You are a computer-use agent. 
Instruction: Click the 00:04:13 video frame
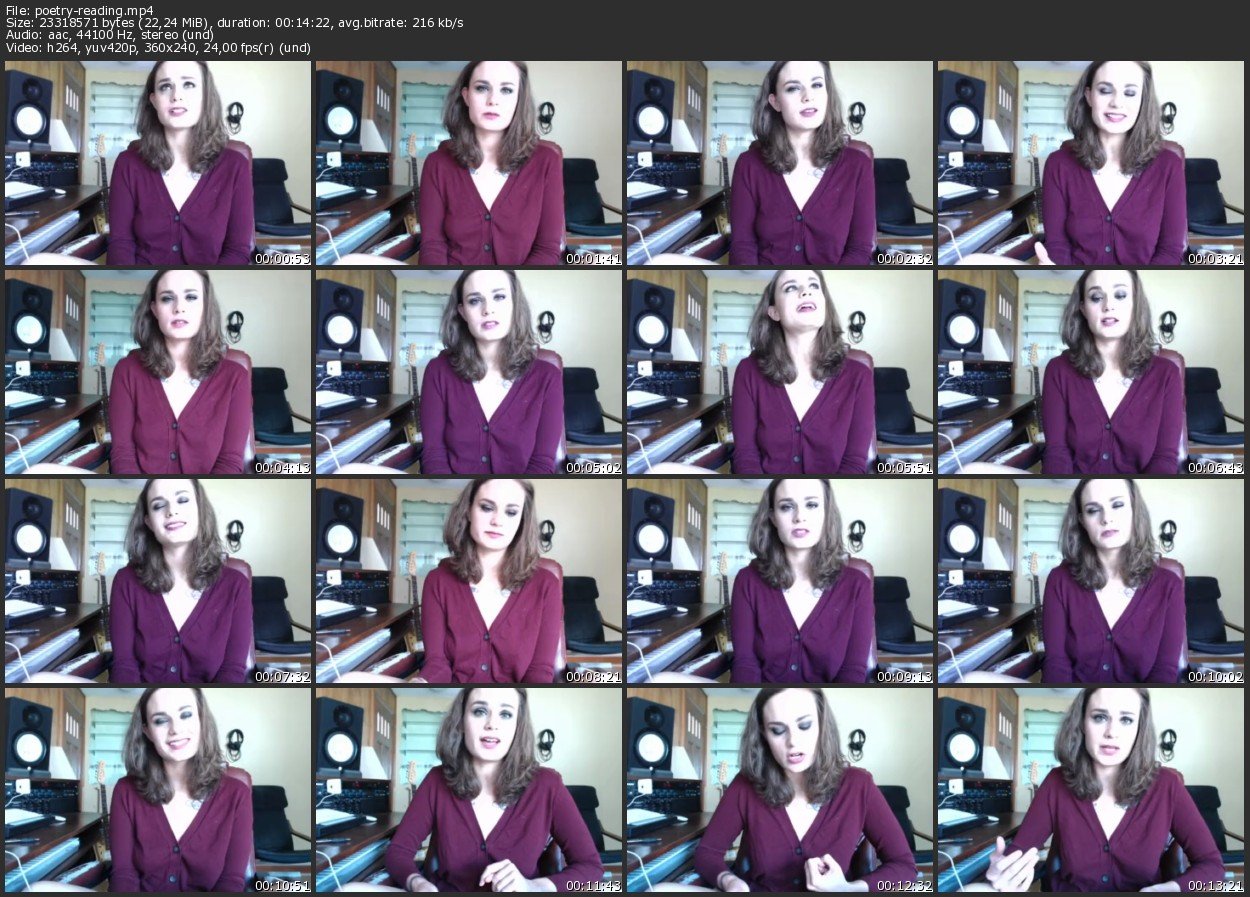(x=158, y=371)
